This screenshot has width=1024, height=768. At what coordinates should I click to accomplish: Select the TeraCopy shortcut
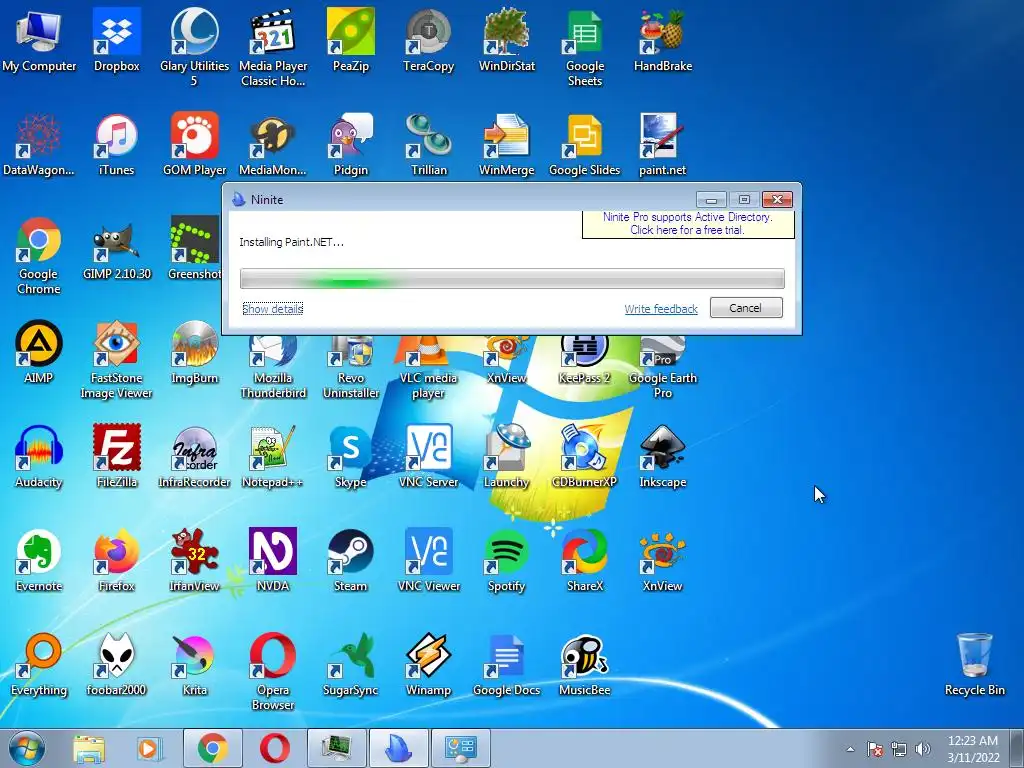(x=428, y=40)
